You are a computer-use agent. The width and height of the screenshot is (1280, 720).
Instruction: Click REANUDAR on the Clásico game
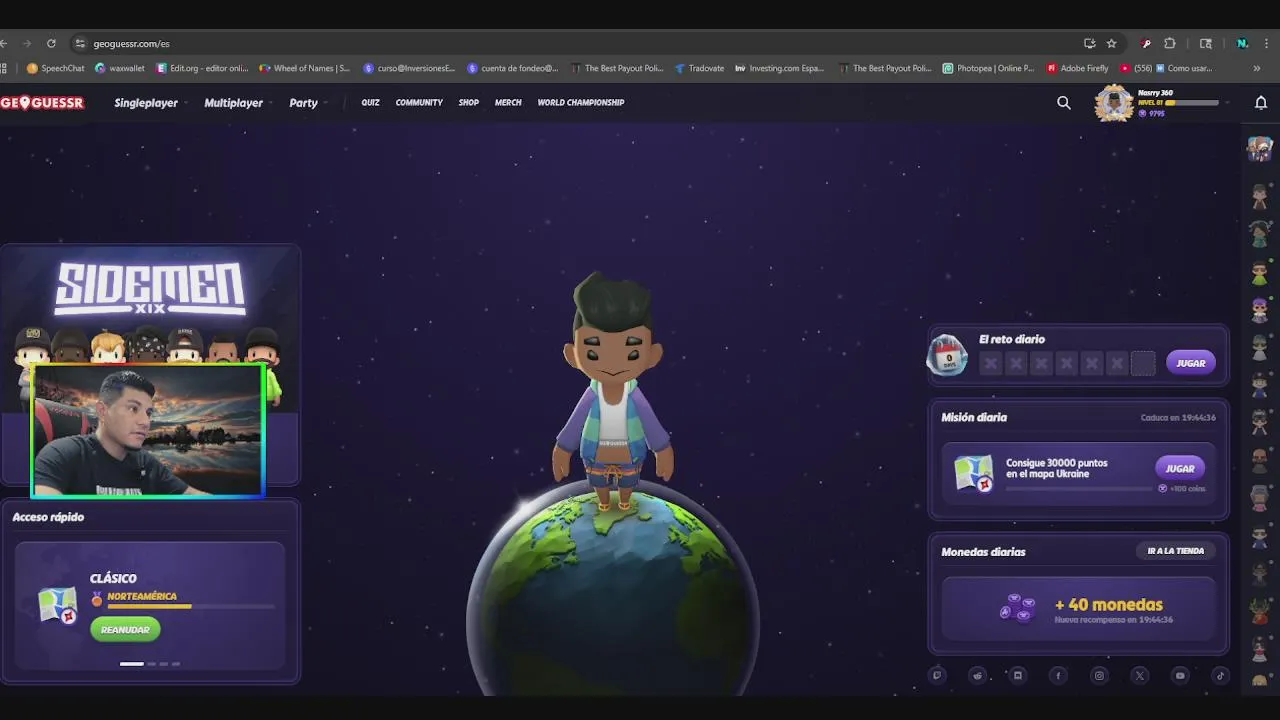(x=125, y=629)
